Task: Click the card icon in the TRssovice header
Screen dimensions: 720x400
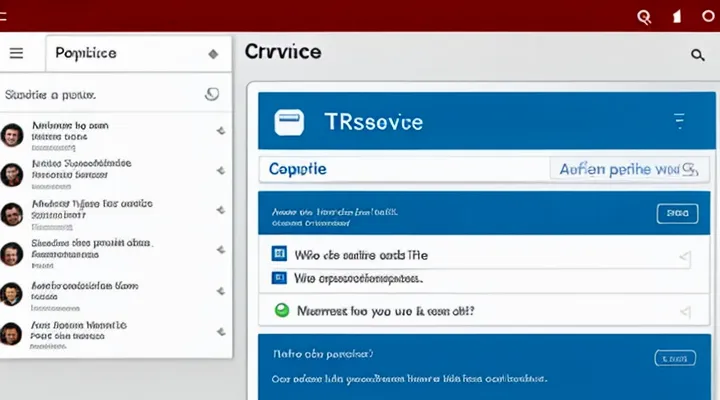Action: click(289, 123)
